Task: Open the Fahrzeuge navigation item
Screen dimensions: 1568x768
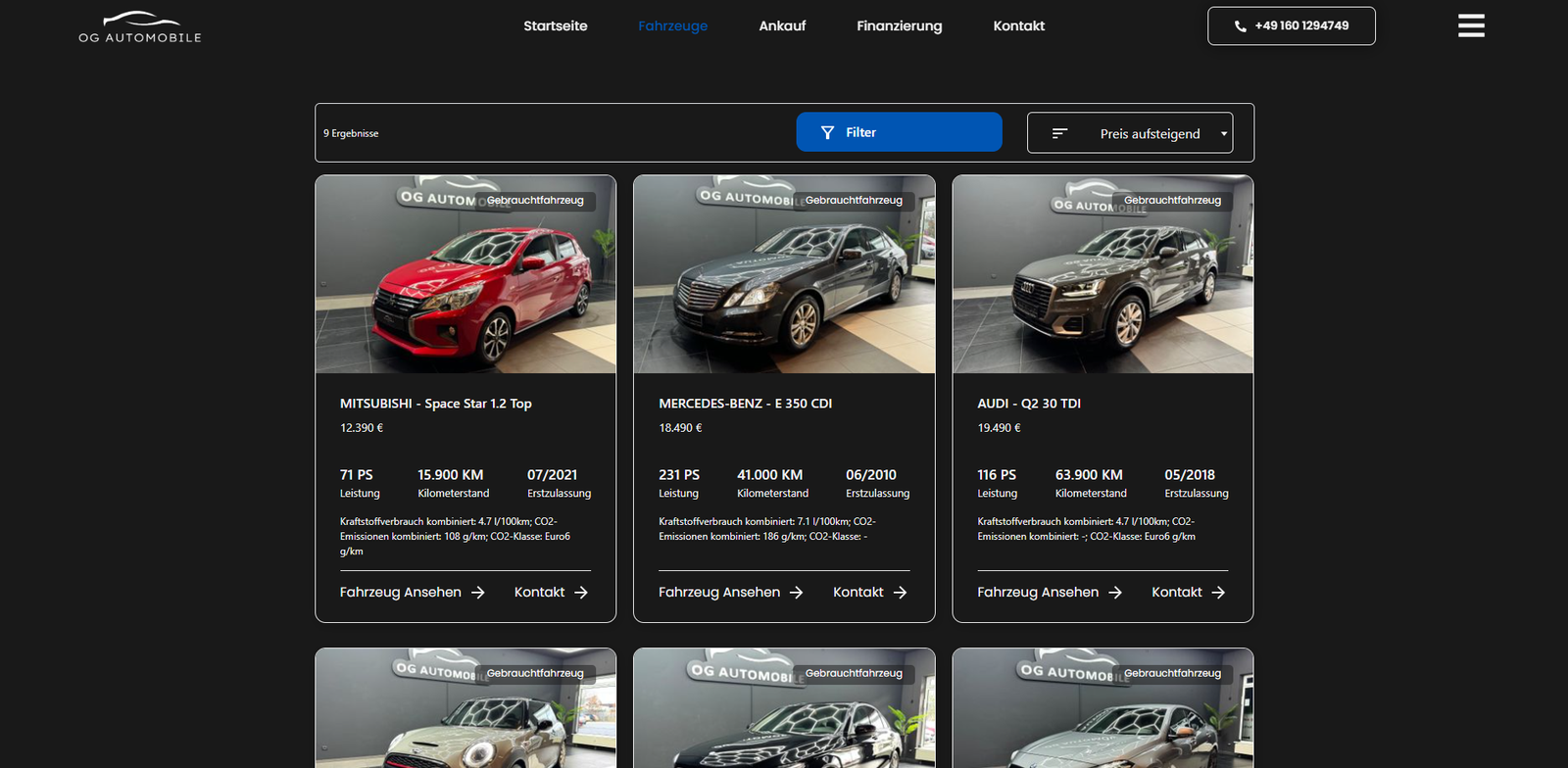Action: (672, 26)
